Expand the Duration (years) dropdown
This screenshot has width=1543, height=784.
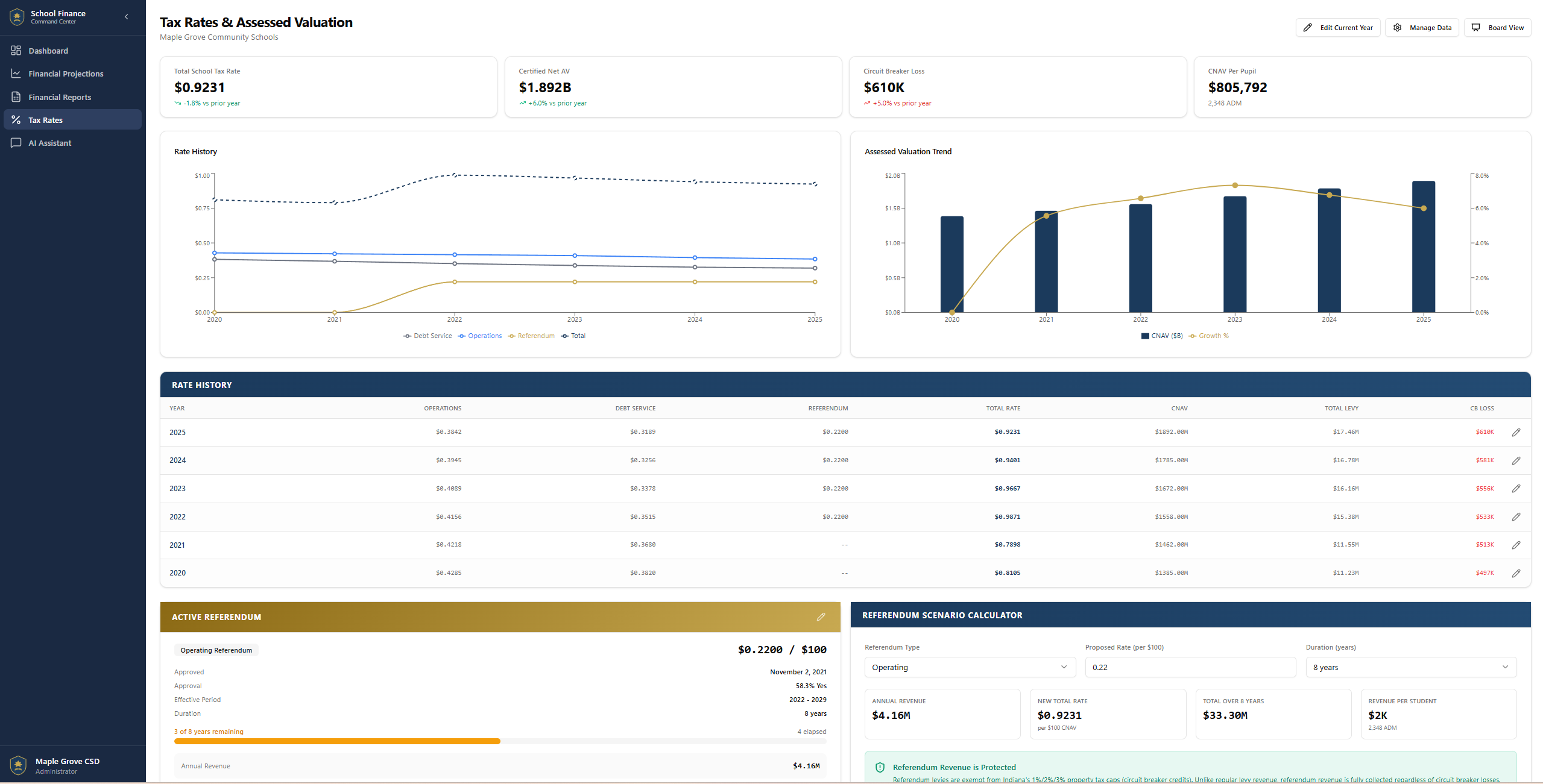1410,667
